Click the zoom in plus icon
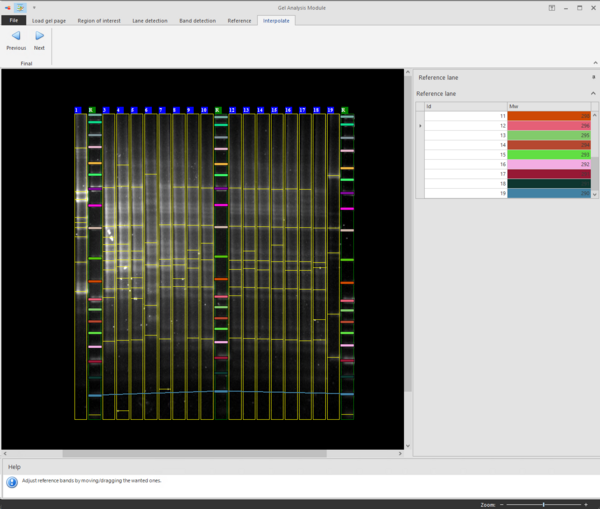 (586, 505)
